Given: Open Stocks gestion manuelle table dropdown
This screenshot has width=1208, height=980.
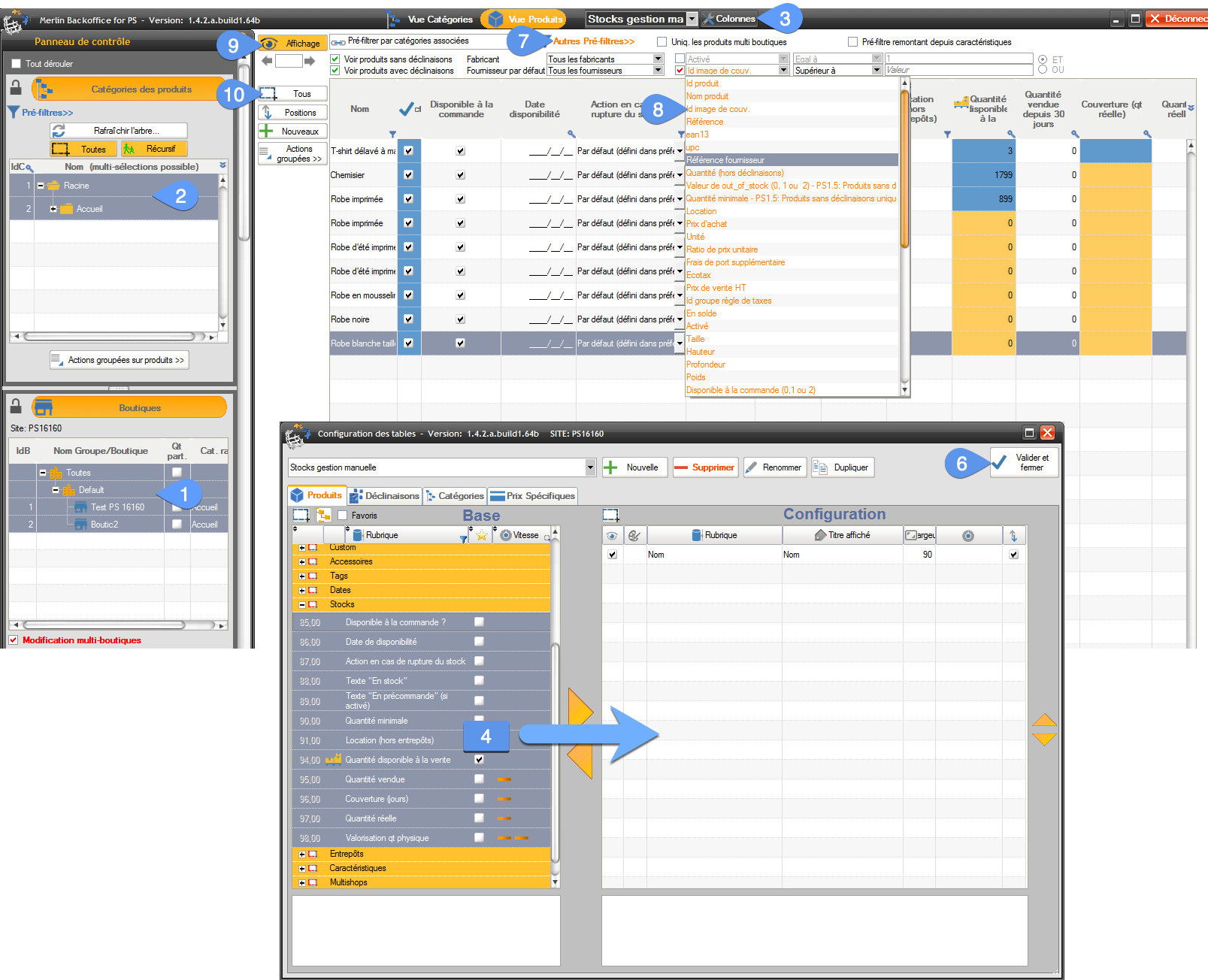Looking at the screenshot, I should (590, 467).
